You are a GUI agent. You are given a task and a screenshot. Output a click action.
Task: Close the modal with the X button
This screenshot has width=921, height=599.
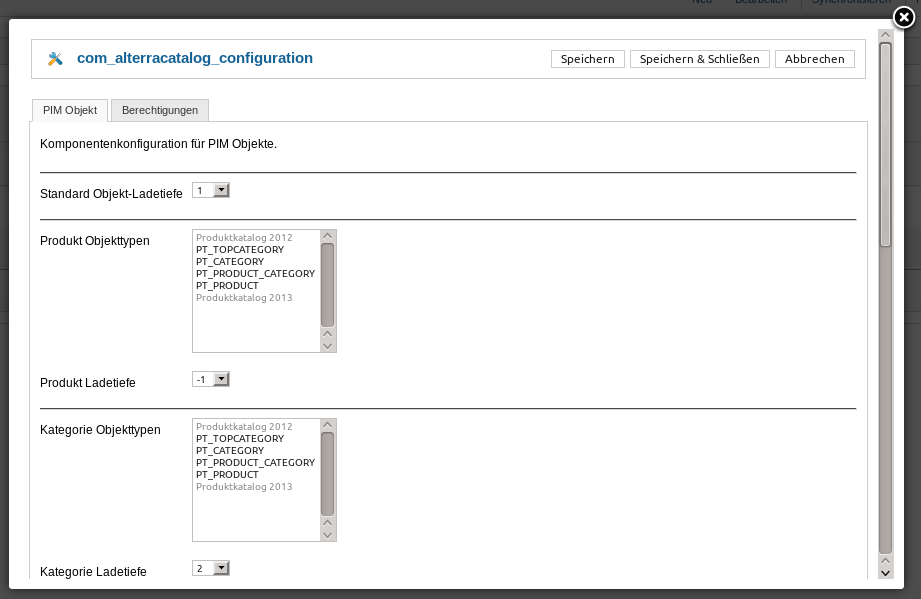(x=903, y=17)
